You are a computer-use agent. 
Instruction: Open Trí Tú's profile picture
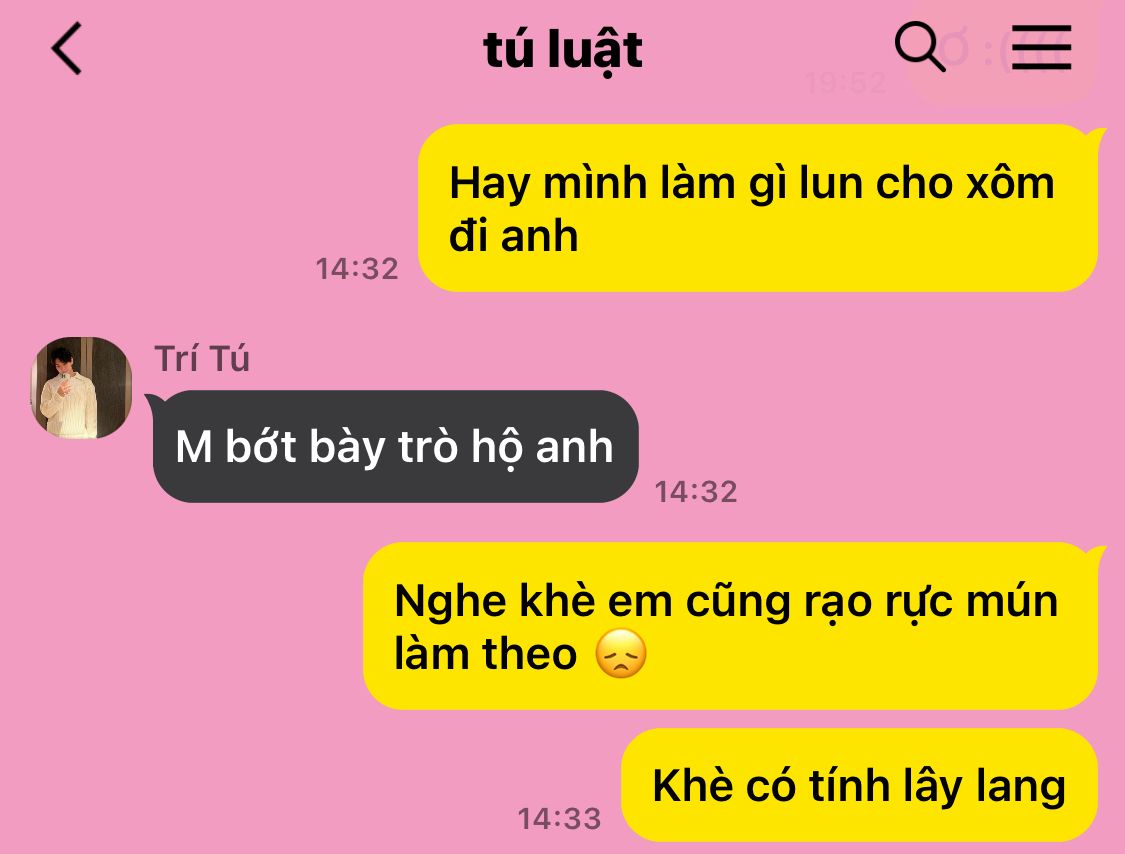click(x=81, y=388)
